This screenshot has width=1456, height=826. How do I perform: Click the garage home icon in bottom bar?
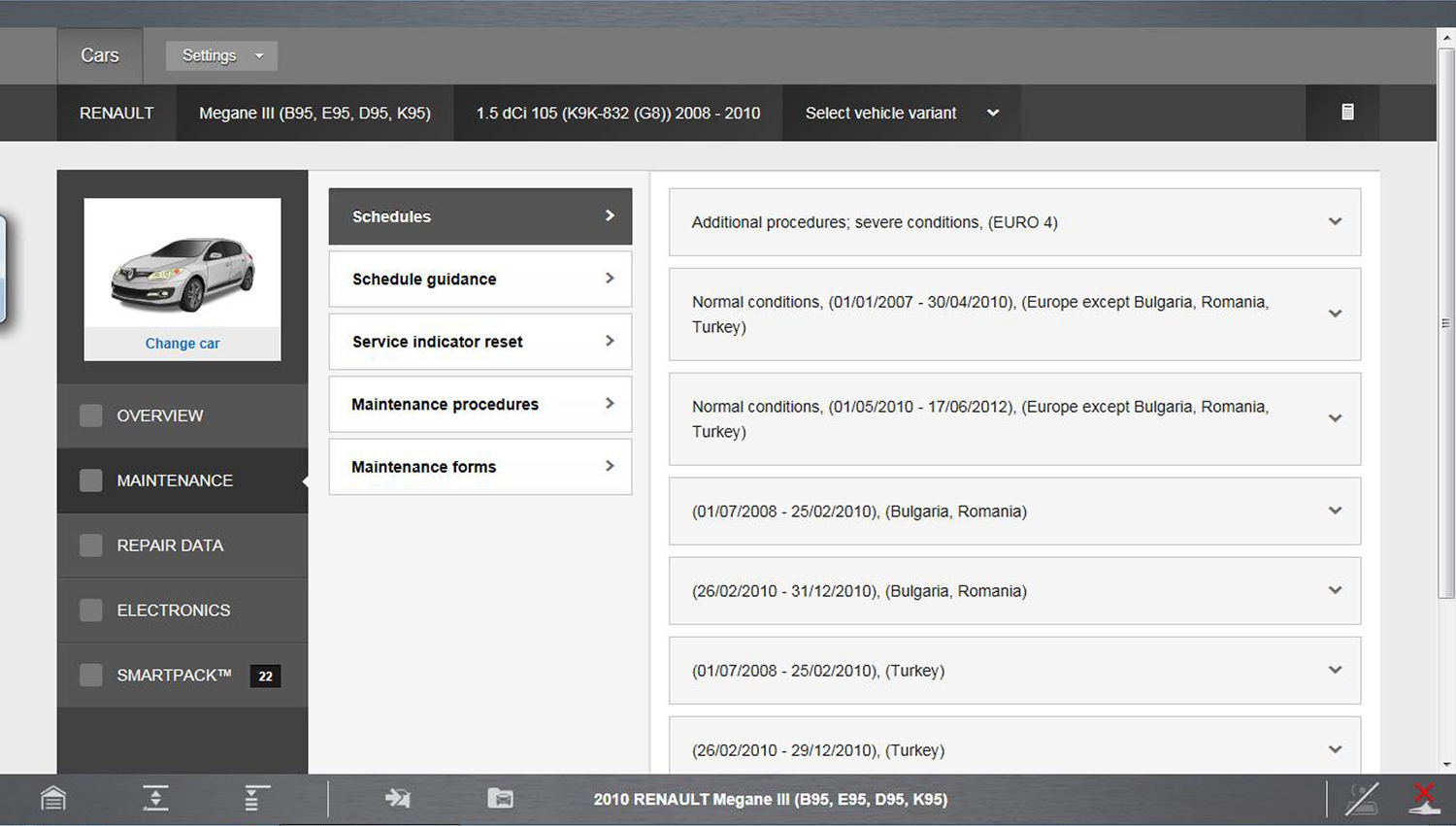pyautogui.click(x=53, y=799)
